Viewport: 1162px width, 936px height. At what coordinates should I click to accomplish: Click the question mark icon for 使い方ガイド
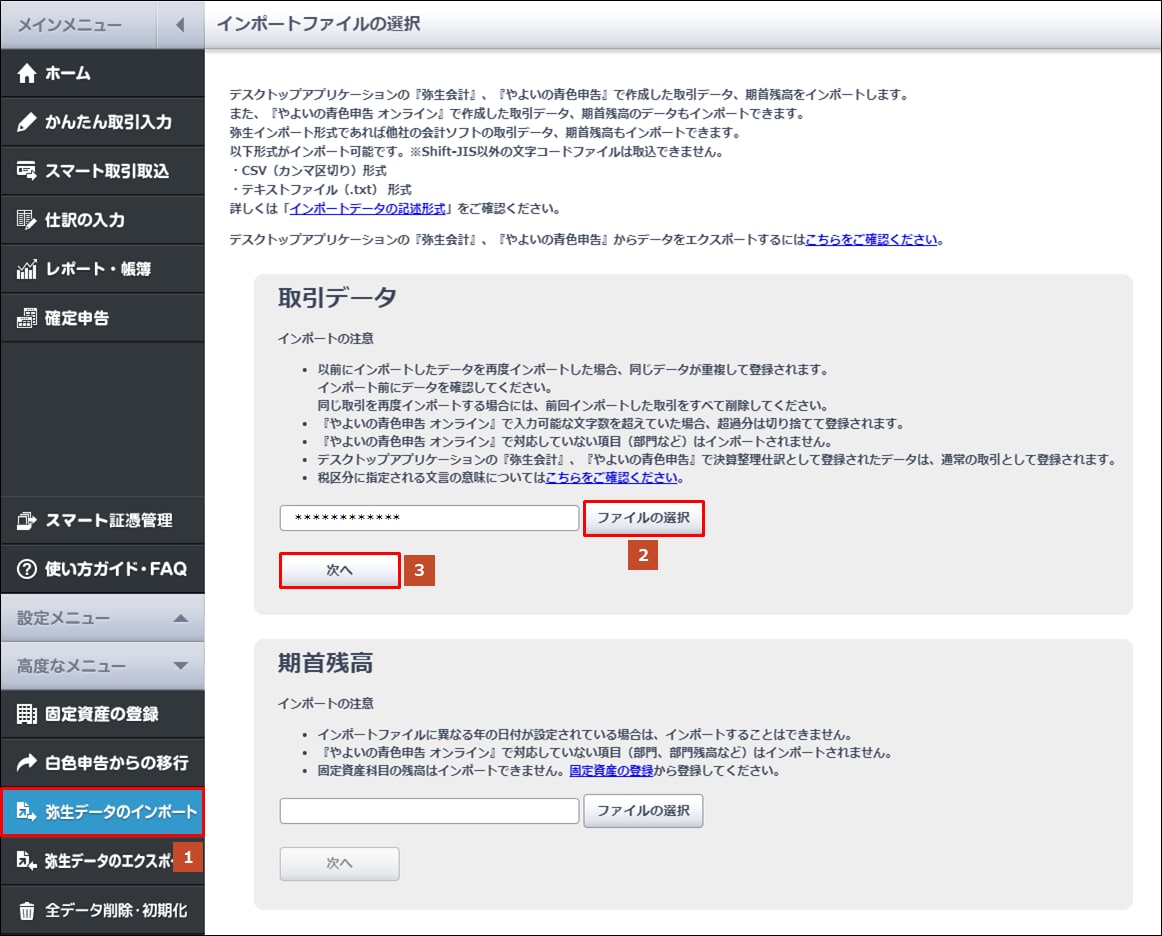[27, 568]
